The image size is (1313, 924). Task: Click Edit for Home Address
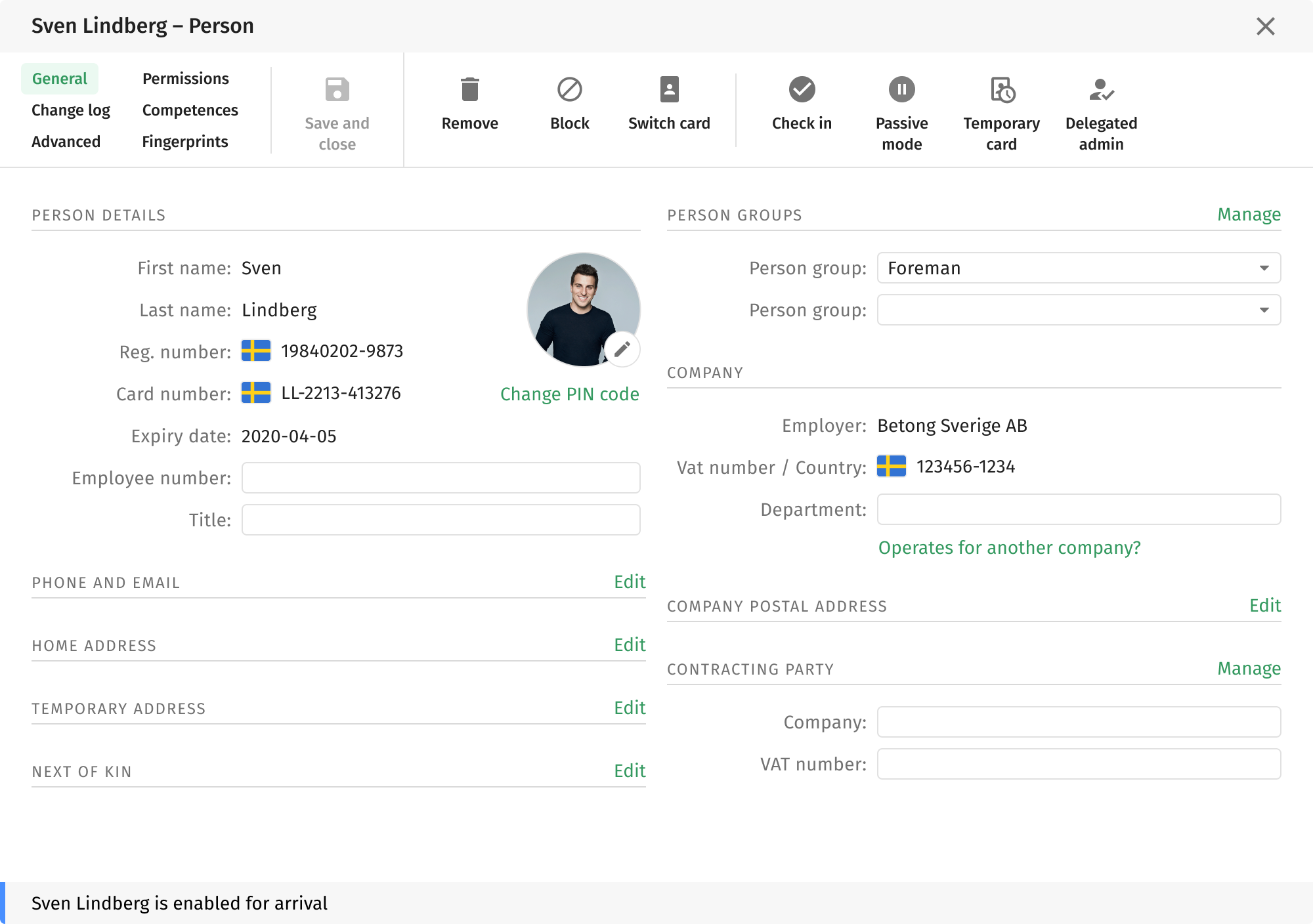pos(630,645)
